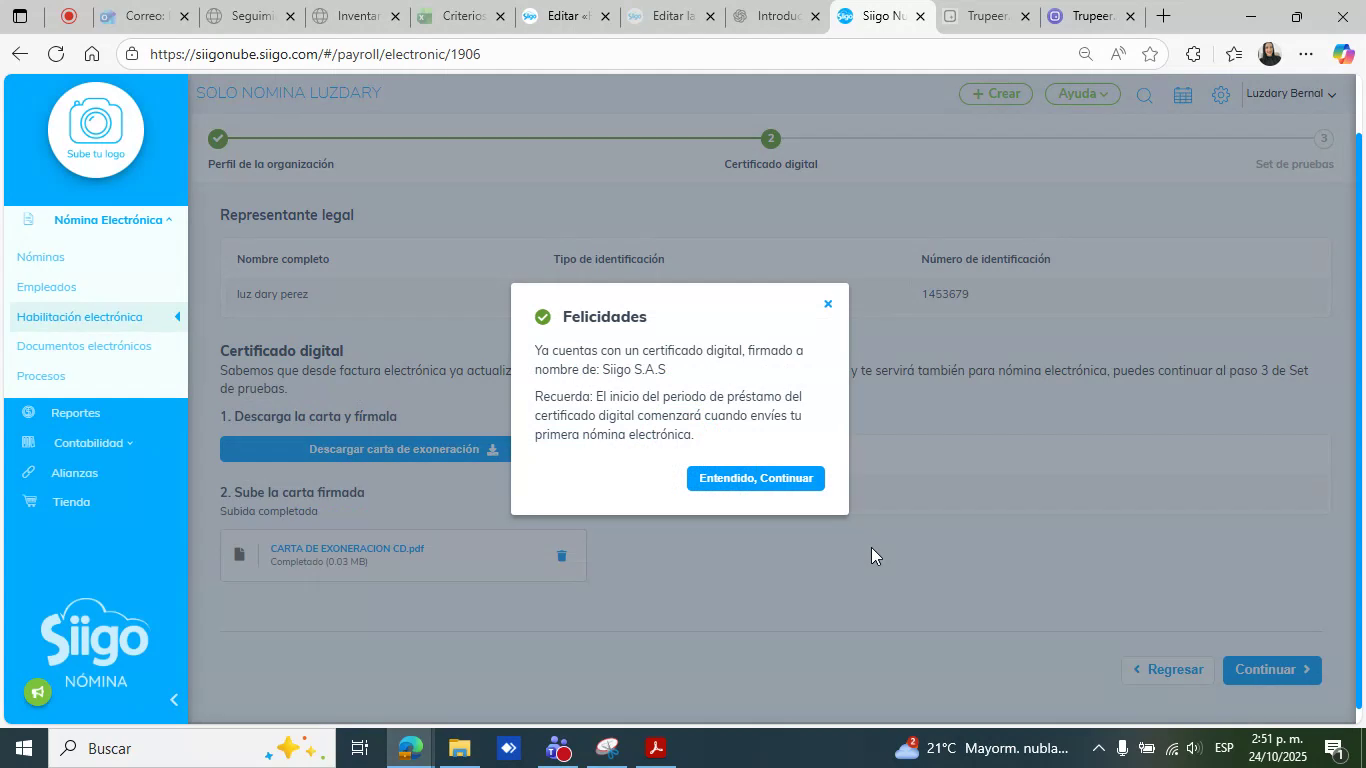Collapse Nómina Electrónica menu section
Image resolution: width=1366 pixels, height=768 pixels.
click(113, 219)
